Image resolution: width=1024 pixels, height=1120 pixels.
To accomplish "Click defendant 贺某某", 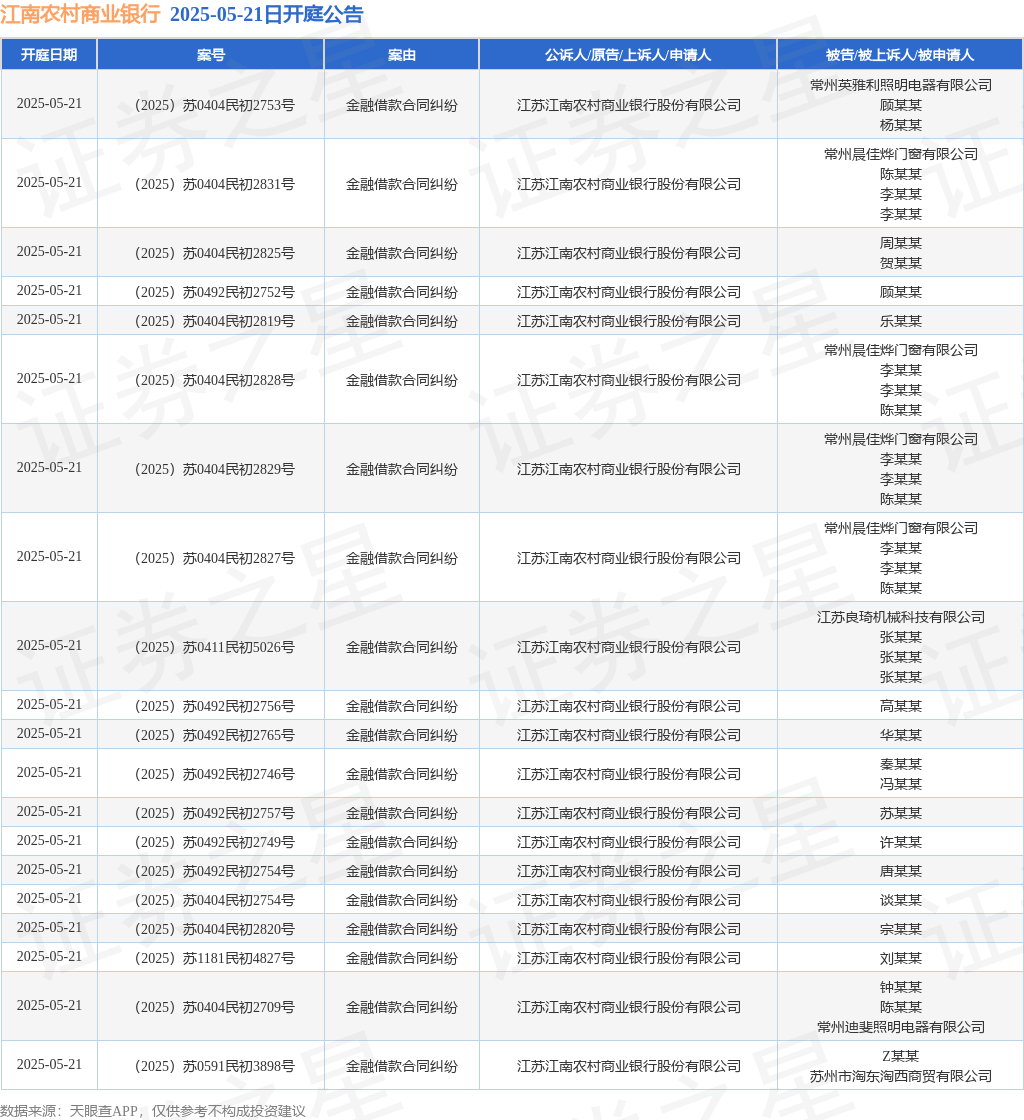I will click(900, 263).
